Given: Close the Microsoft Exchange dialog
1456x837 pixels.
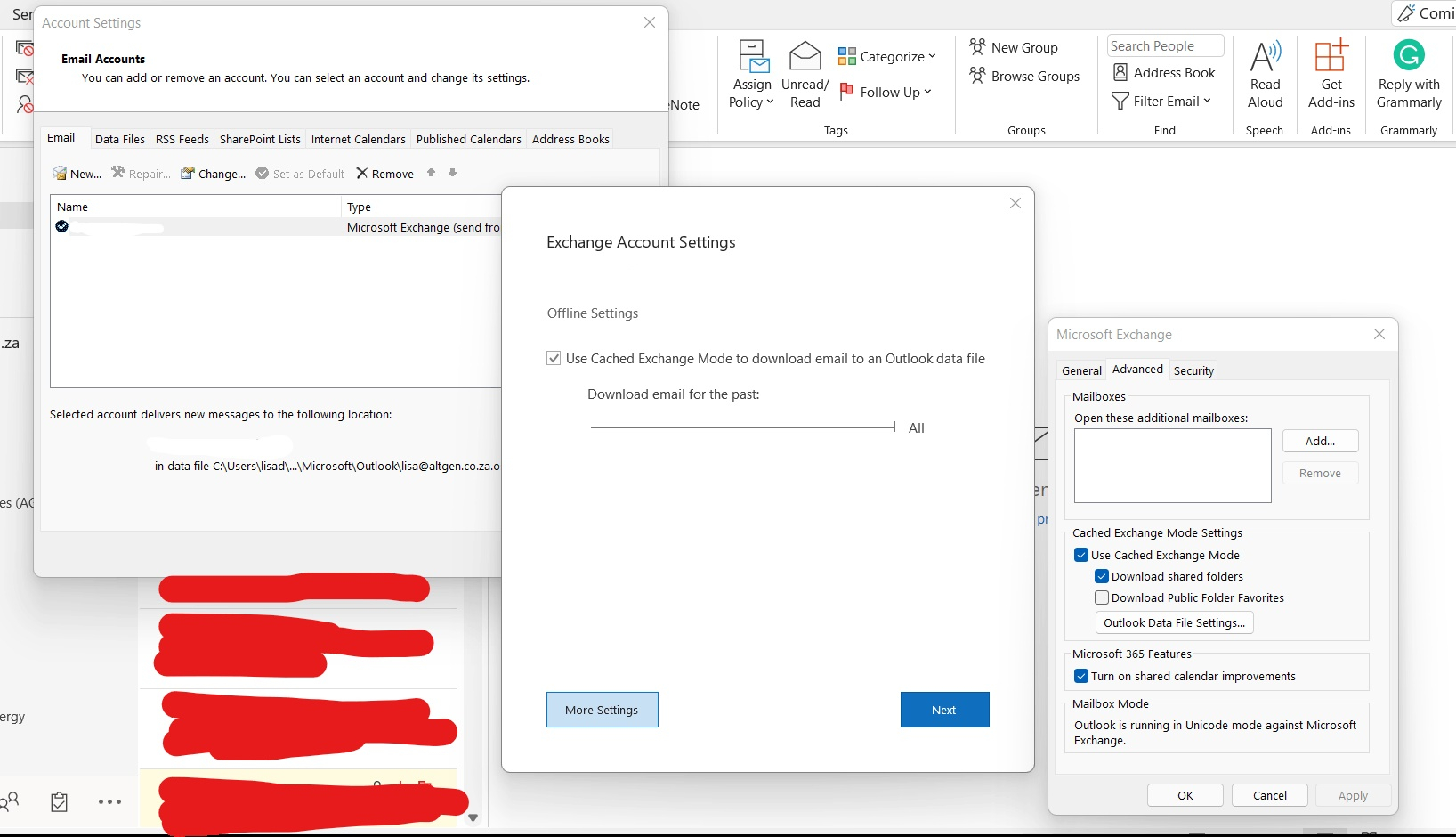Looking at the screenshot, I should coord(1379,334).
